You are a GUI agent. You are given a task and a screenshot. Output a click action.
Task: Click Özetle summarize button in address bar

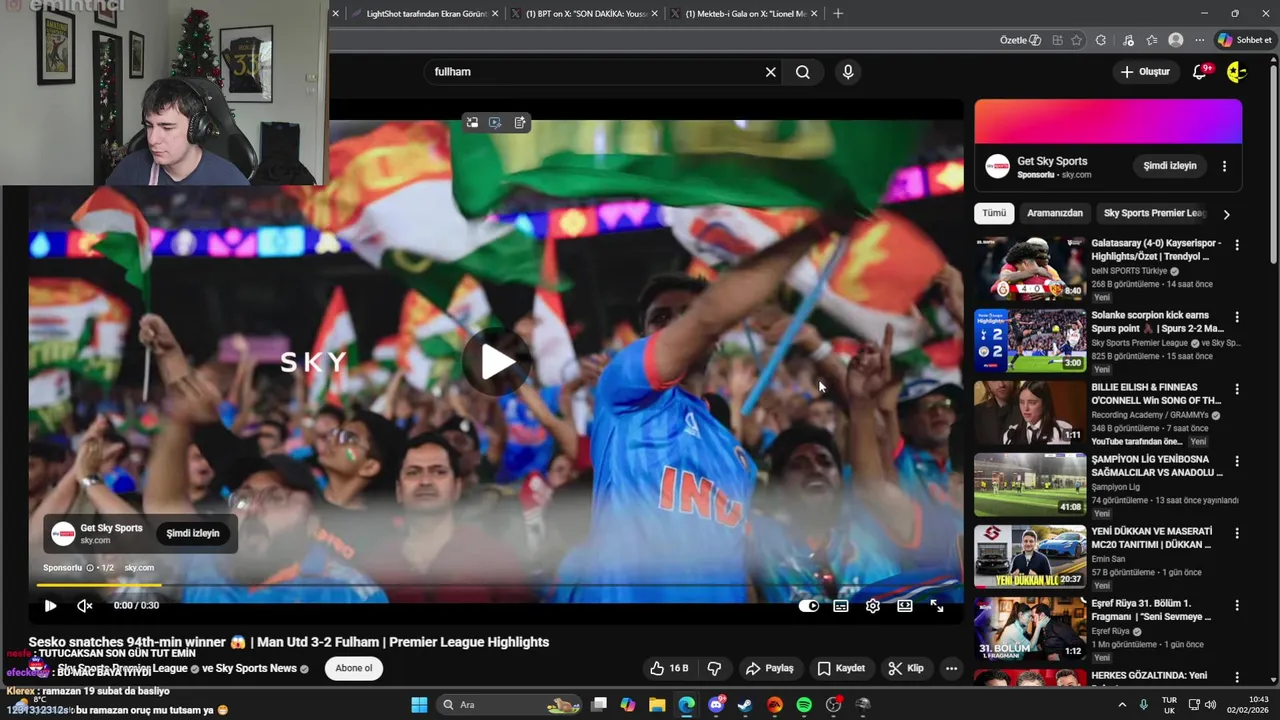1020,40
